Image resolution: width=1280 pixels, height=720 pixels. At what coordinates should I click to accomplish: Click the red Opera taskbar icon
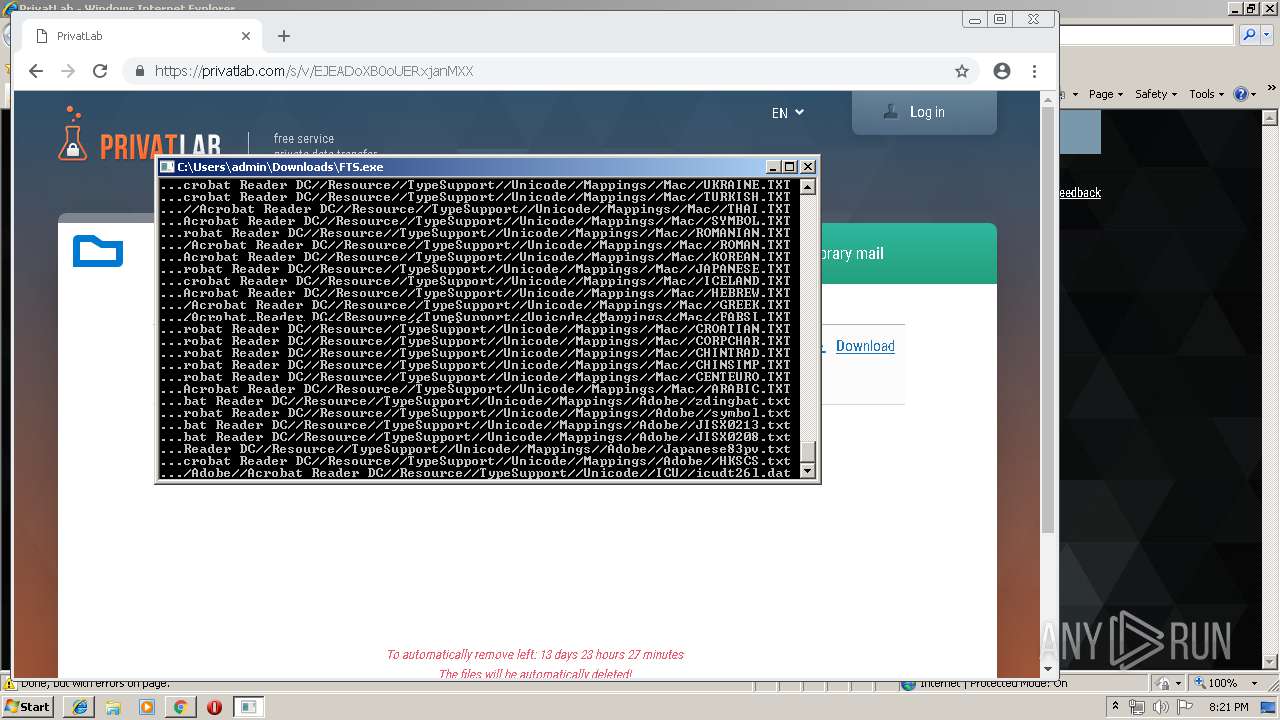coord(214,707)
